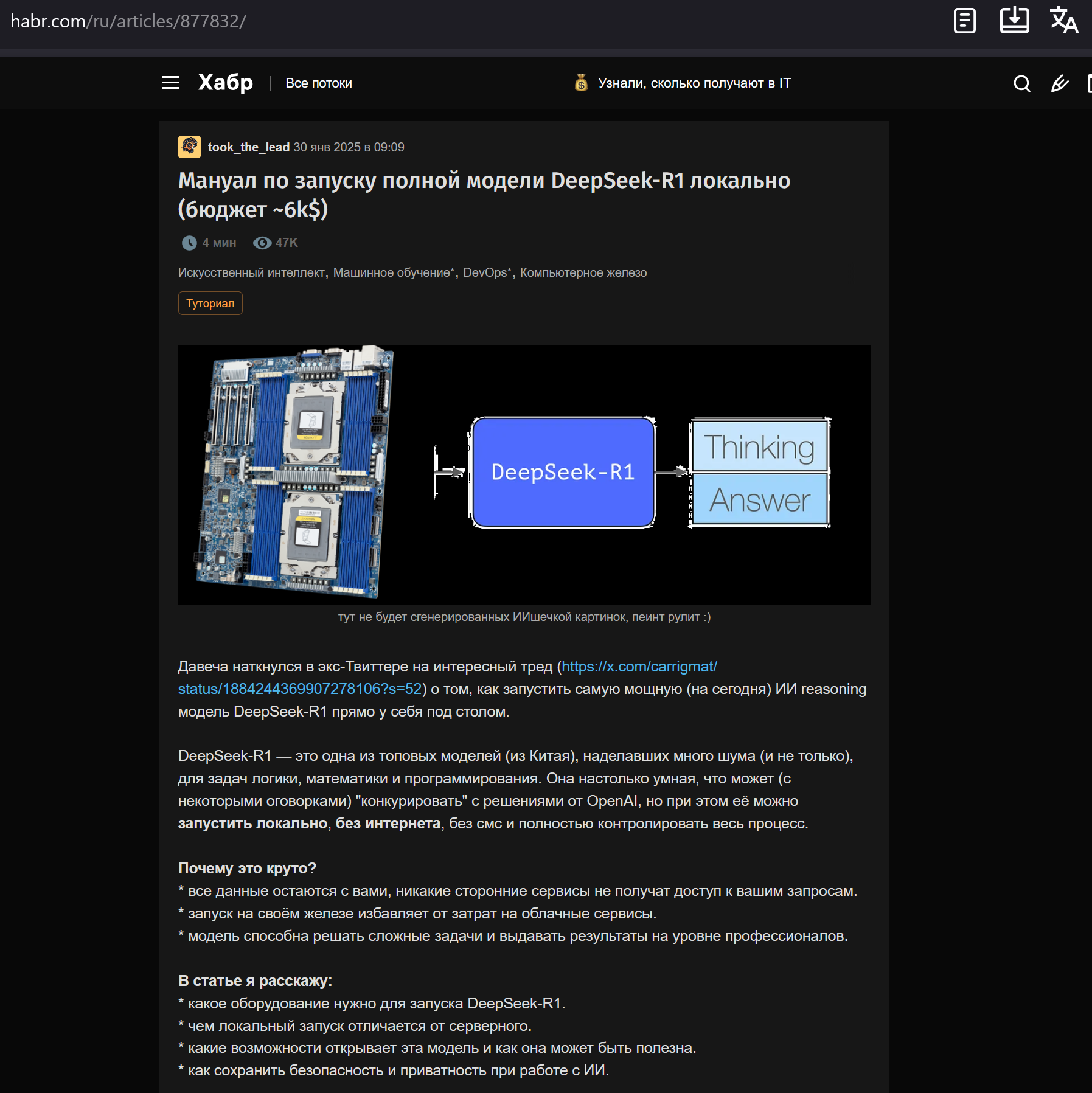This screenshot has width=1092, height=1093.
Task: Click the Туториал label tag
Action: click(210, 304)
